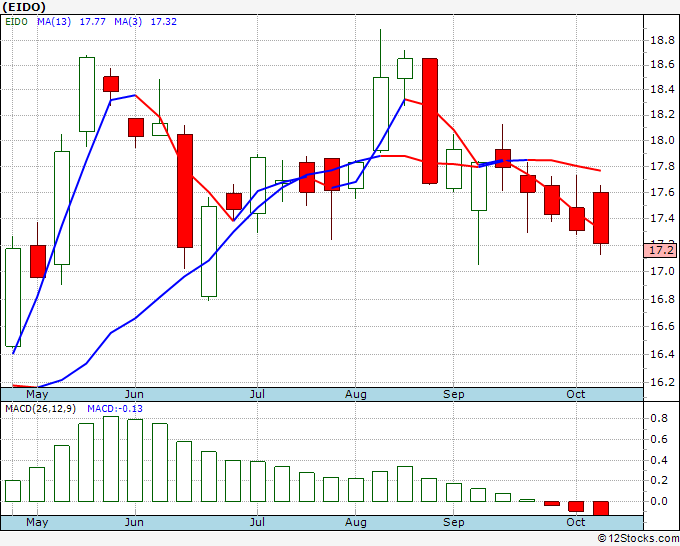Image resolution: width=680 pixels, height=546 pixels.
Task: Click the MACD(26,12,9) indicator label
Action: click(40, 409)
